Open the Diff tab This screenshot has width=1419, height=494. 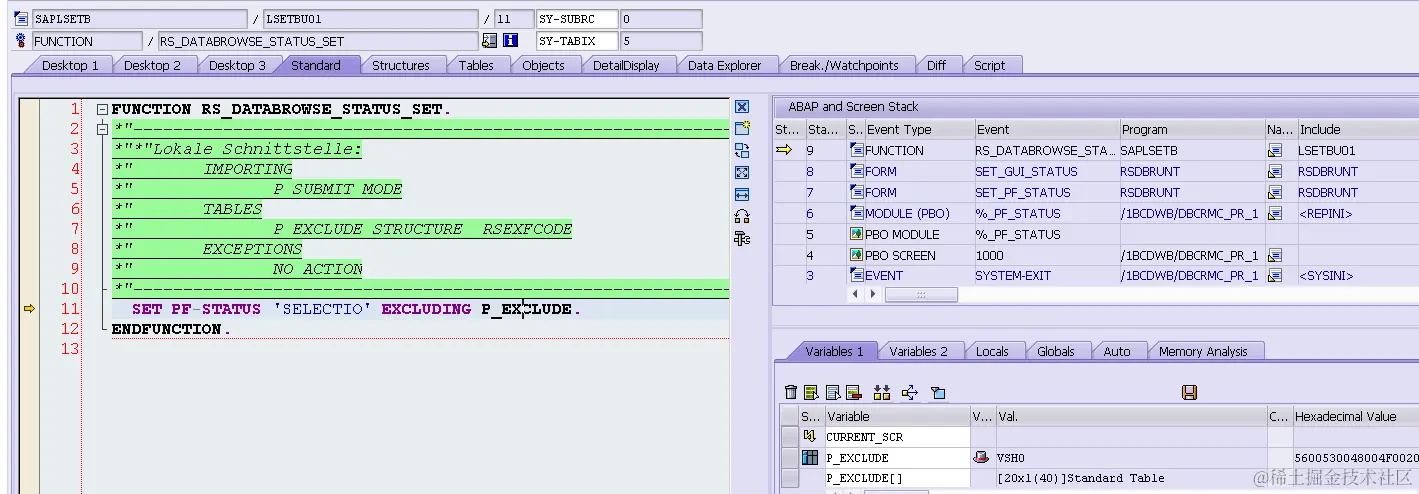click(936, 65)
